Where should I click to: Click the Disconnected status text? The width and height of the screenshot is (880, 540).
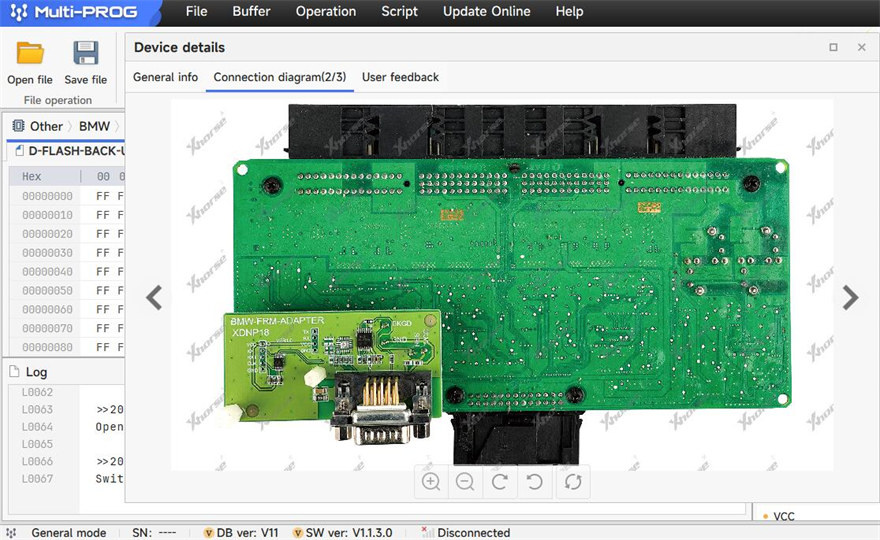[x=474, y=533]
